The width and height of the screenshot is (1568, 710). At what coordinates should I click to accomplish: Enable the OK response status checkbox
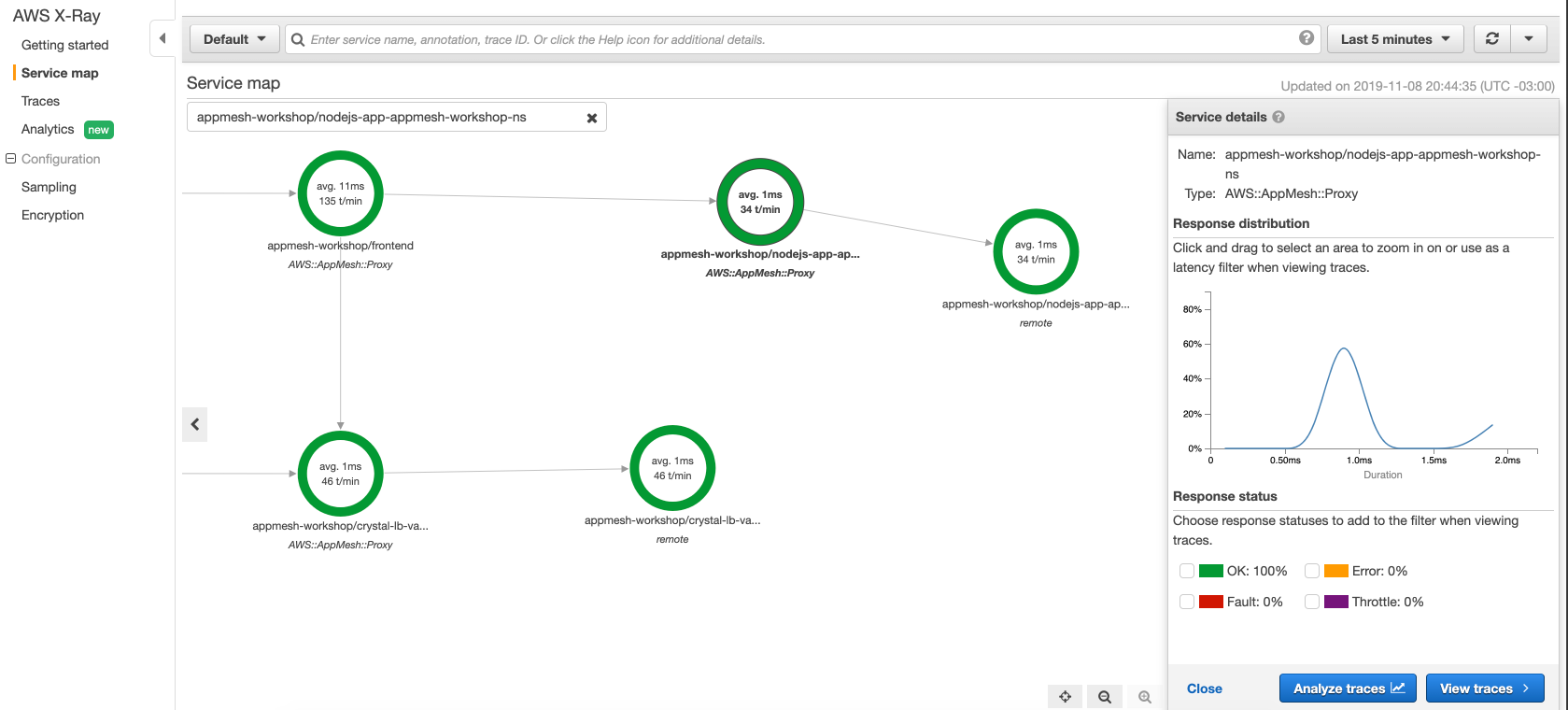(x=1187, y=571)
